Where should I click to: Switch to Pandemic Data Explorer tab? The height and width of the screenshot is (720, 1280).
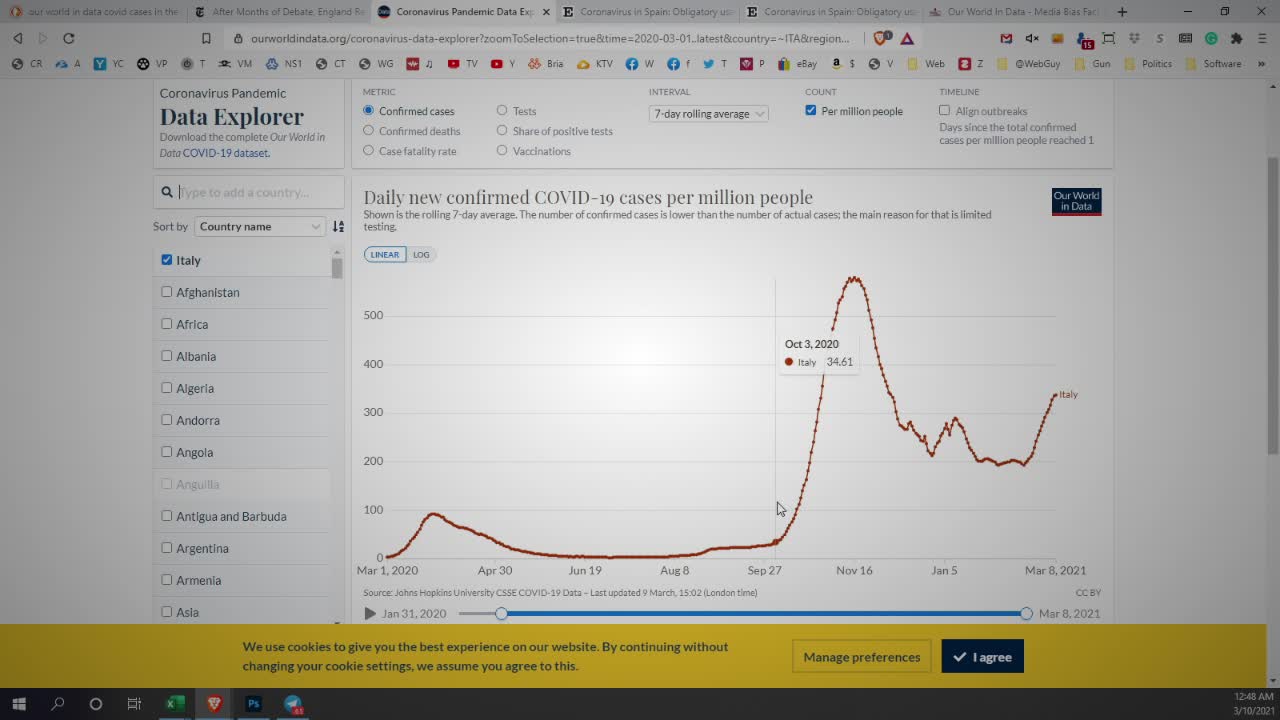[x=465, y=12]
